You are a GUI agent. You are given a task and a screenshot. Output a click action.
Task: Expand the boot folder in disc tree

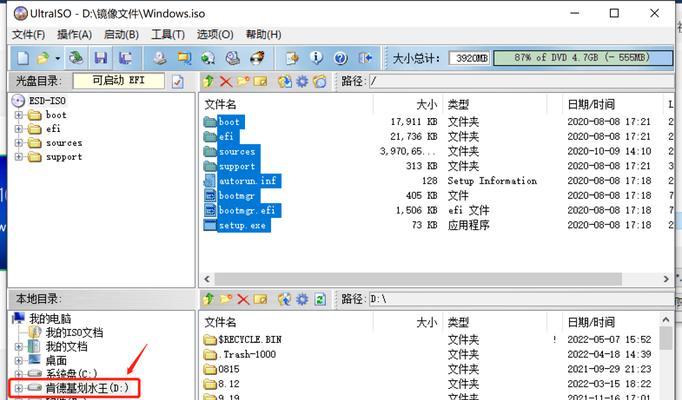tap(19, 115)
